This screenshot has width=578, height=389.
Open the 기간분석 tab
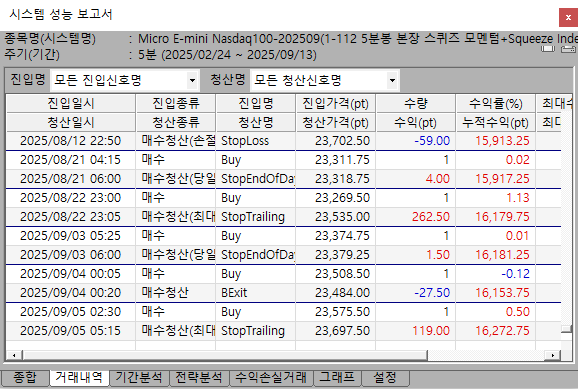pyautogui.click(x=139, y=378)
